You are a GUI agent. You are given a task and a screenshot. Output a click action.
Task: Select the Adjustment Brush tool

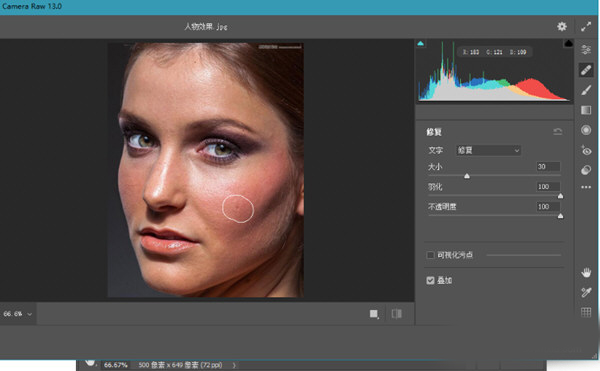pos(586,90)
